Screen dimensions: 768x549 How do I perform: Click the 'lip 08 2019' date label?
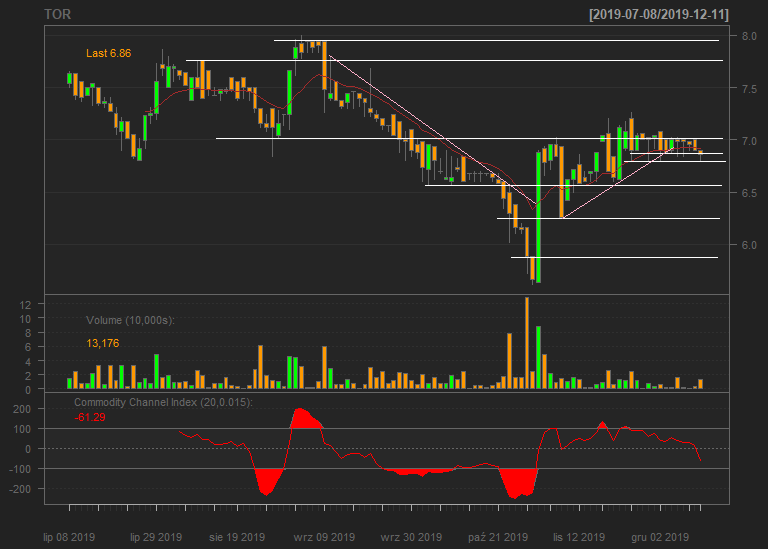click(x=69, y=537)
